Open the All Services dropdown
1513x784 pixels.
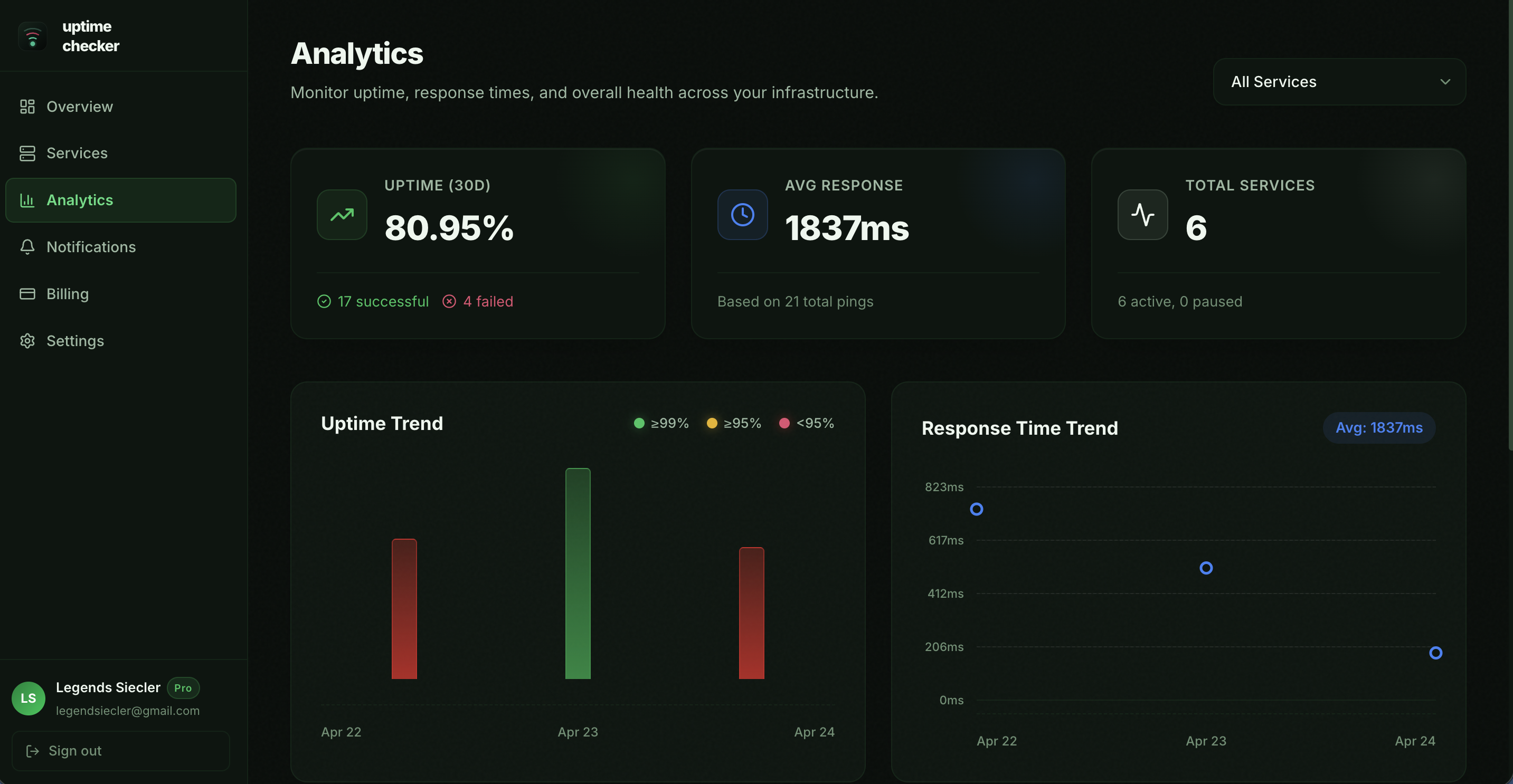coord(1339,82)
